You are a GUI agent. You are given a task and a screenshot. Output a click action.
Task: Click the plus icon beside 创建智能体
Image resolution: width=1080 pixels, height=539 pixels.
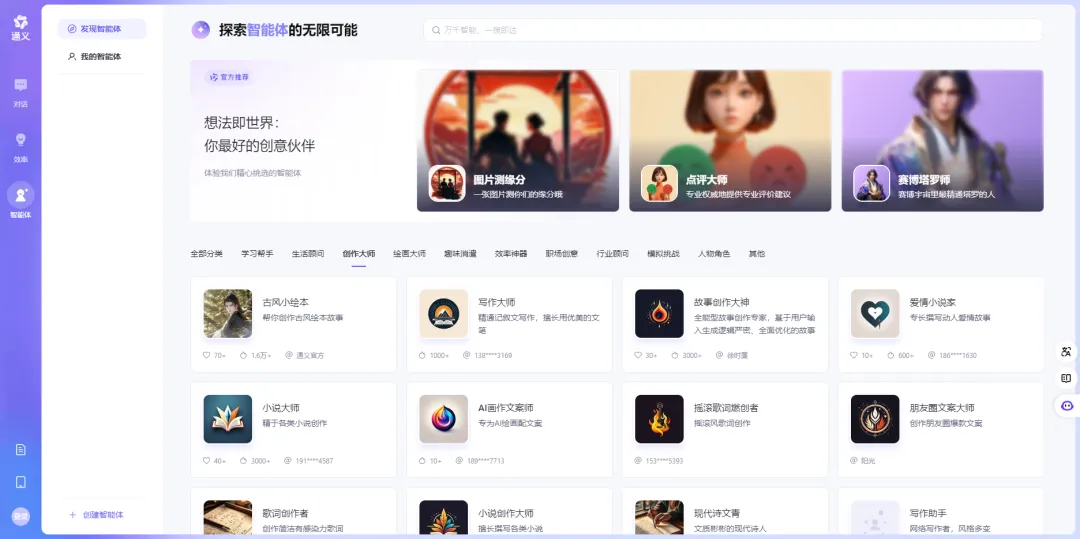tap(72, 515)
